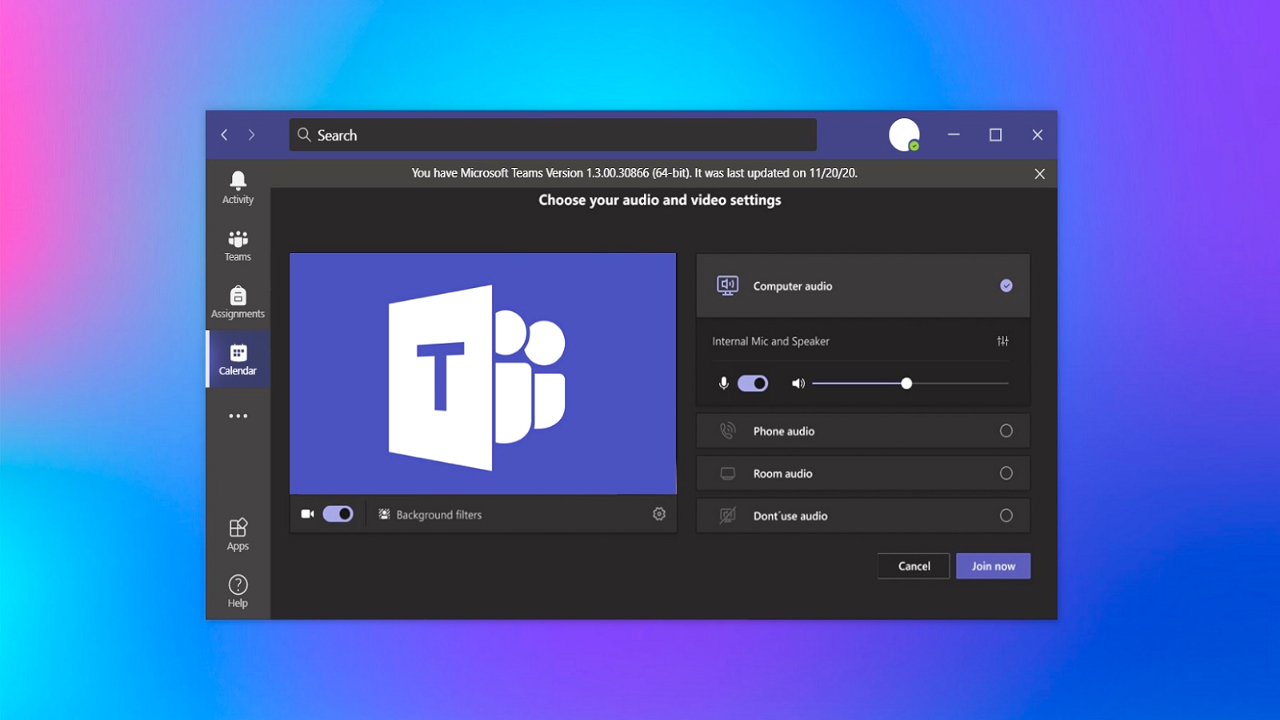Screen dimensions: 1280x720
Task: Mute the microphone toggle switch
Action: [753, 383]
